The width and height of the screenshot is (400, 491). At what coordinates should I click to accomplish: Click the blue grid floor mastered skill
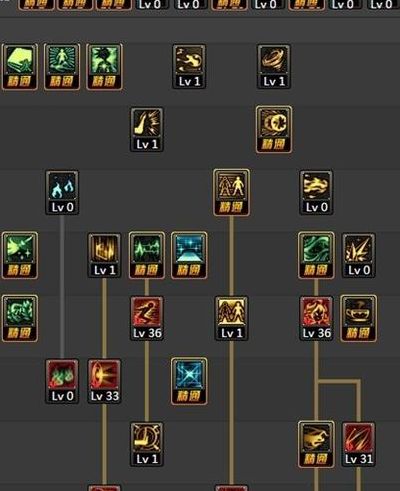point(189,255)
